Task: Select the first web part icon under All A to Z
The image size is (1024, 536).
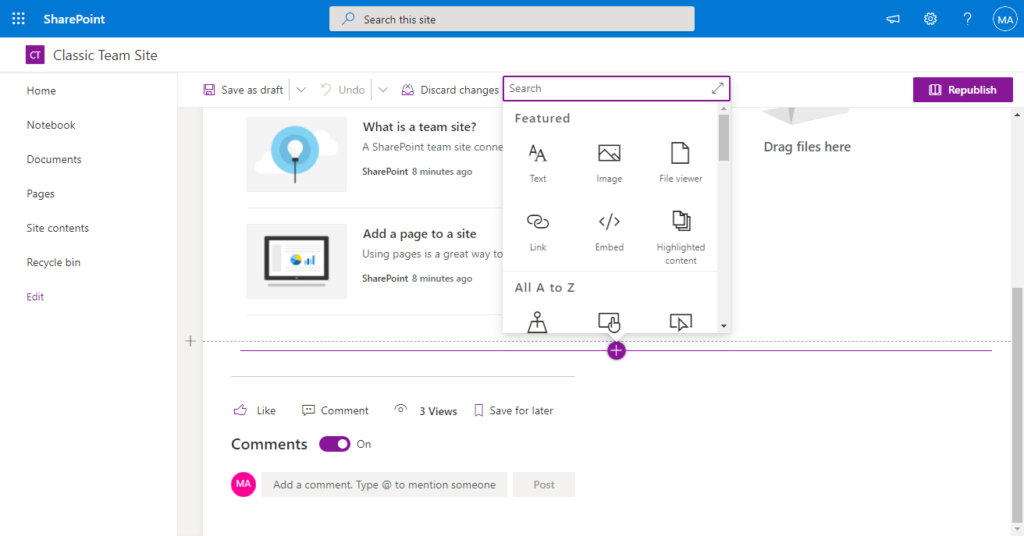Action: (x=537, y=322)
